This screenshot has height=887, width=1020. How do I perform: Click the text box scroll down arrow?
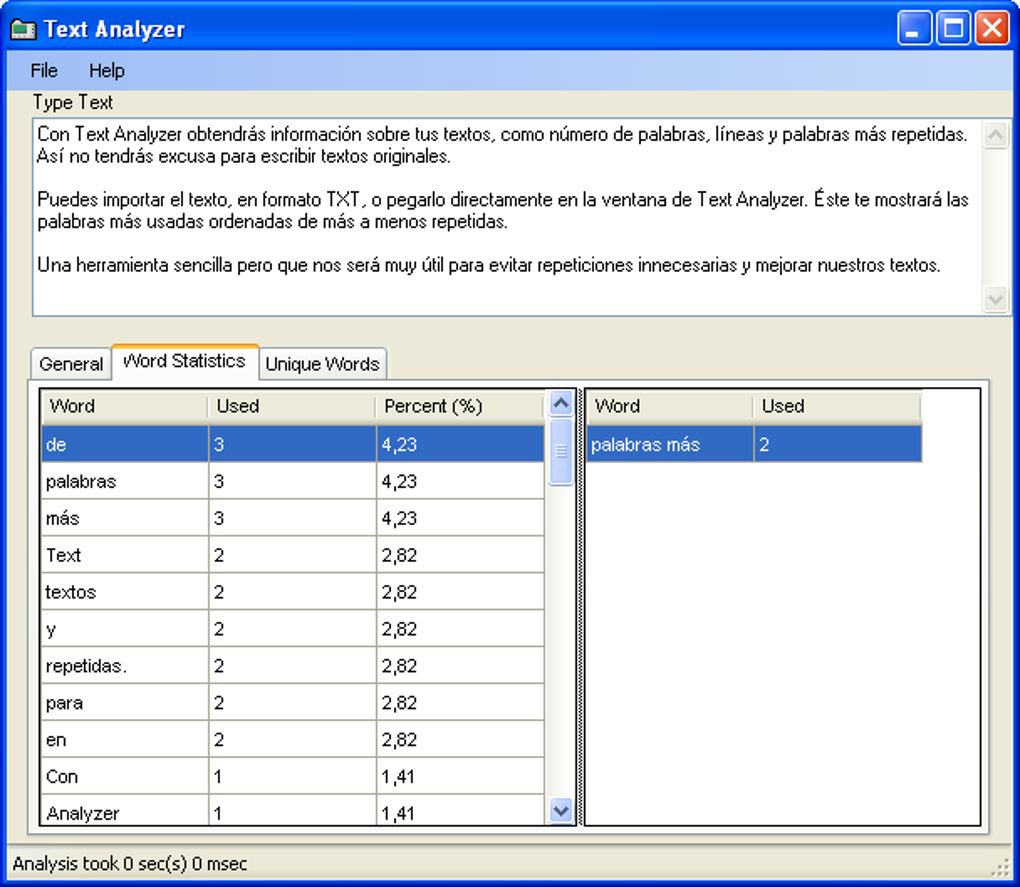tap(995, 299)
